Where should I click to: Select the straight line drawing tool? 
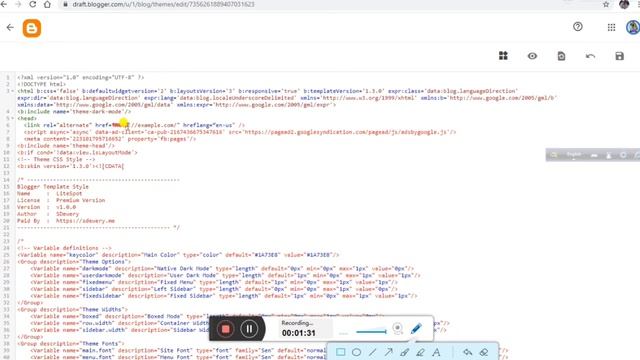coord(373,352)
